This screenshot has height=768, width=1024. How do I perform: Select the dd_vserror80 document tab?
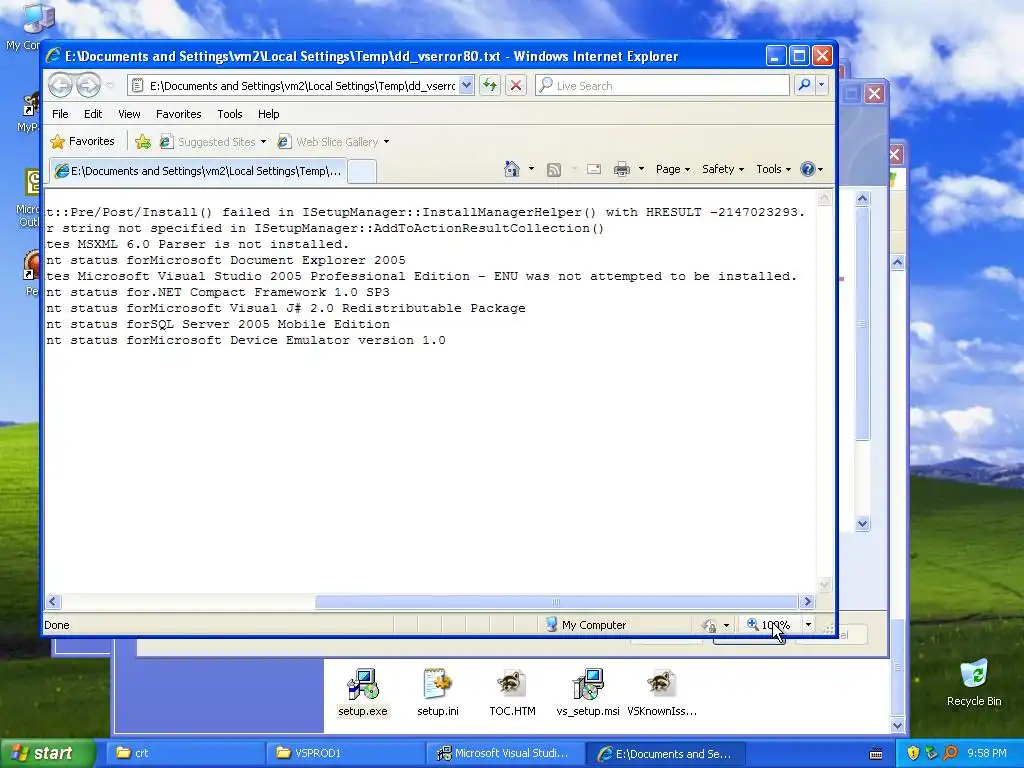(198, 171)
